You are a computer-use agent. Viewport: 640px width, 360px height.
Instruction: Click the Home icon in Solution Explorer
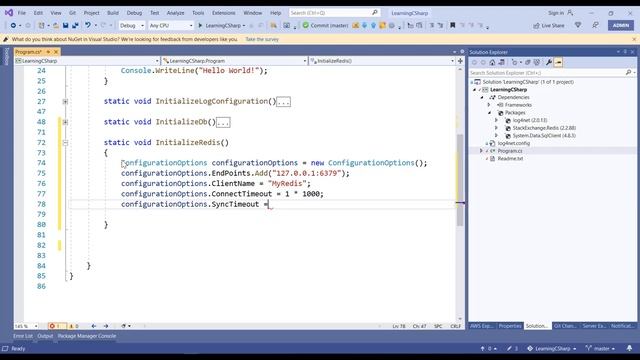pos(492,62)
